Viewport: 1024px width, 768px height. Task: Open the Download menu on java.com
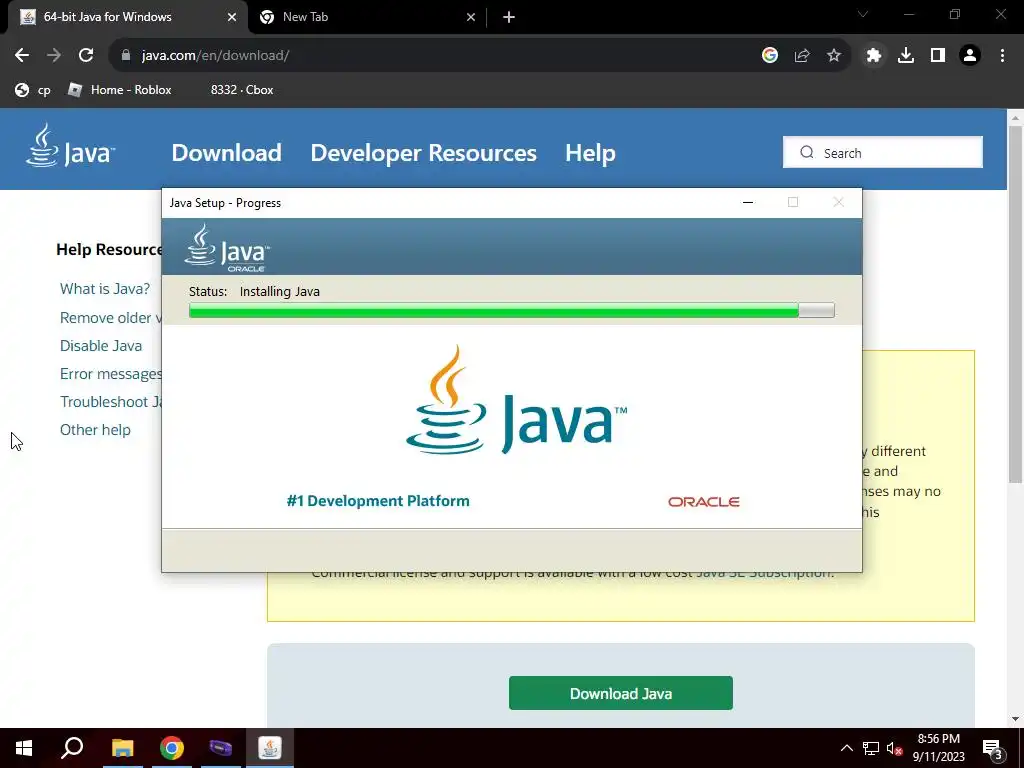(227, 153)
